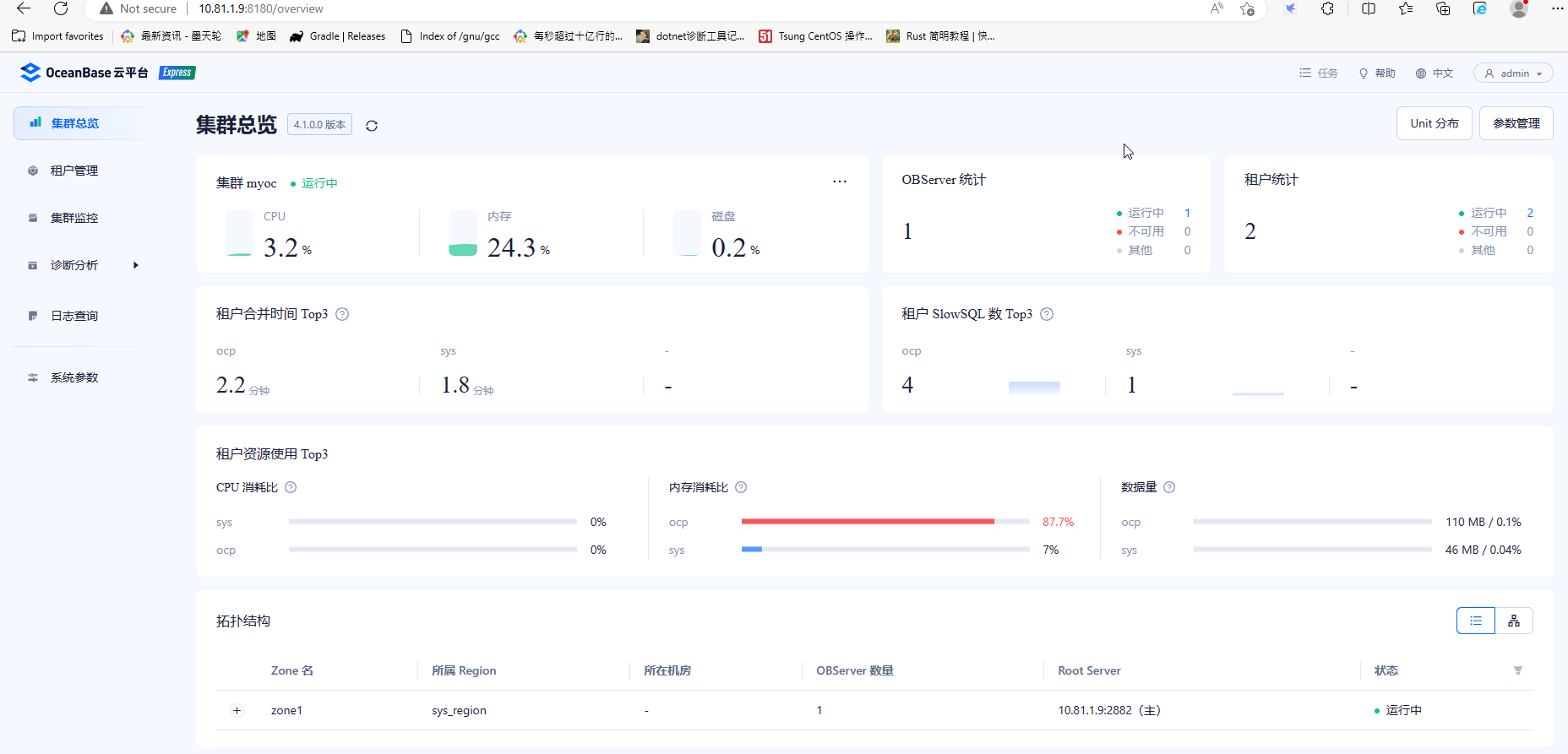Open the admin user dropdown
1568x754 pixels.
[1513, 73]
